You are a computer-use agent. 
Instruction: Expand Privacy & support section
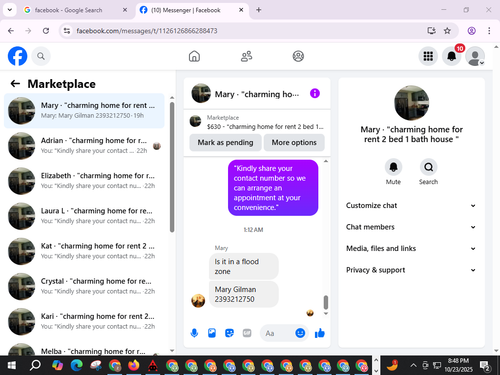point(411,270)
